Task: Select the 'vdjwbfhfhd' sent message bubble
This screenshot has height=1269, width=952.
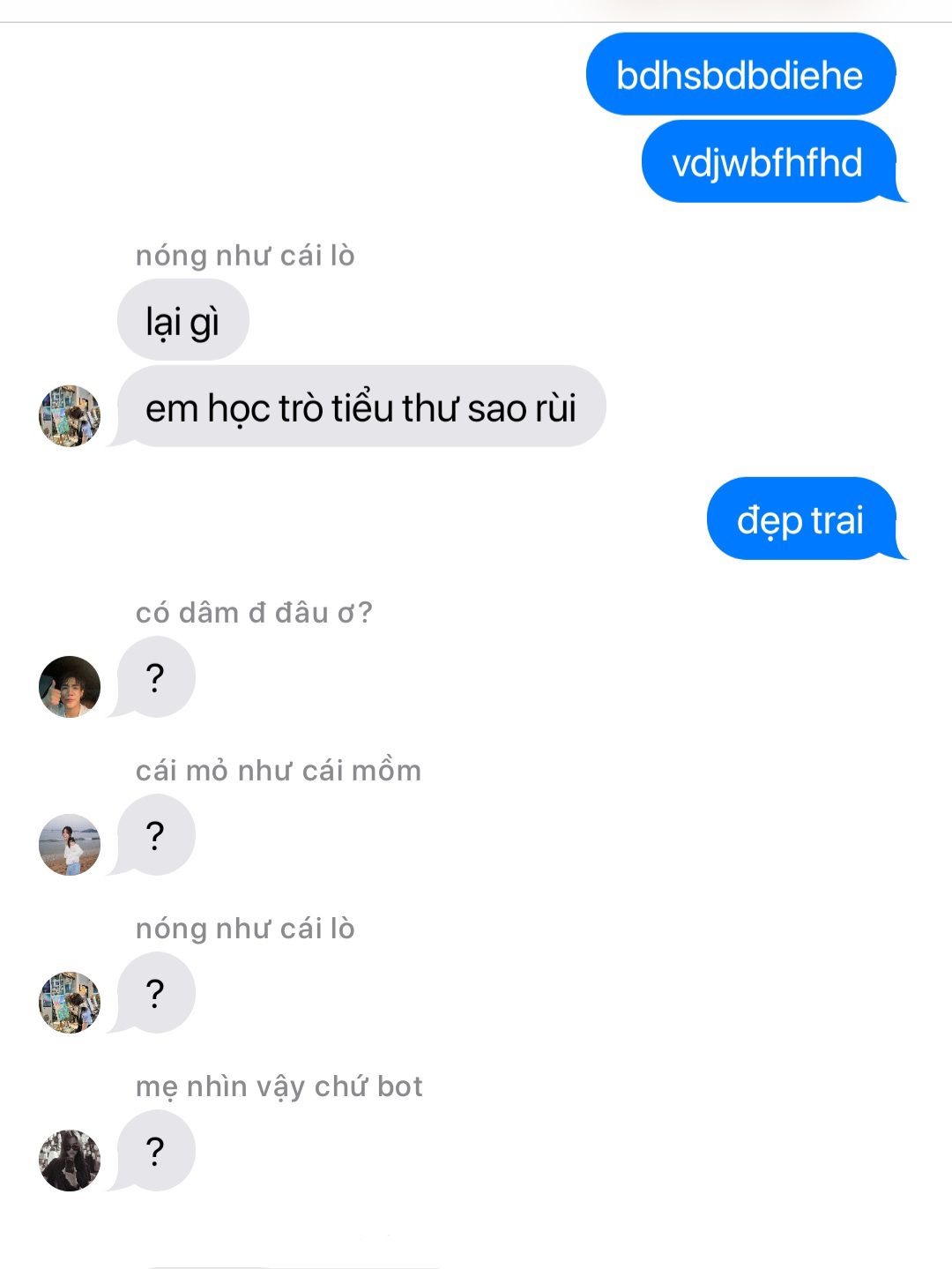Action: click(x=769, y=162)
